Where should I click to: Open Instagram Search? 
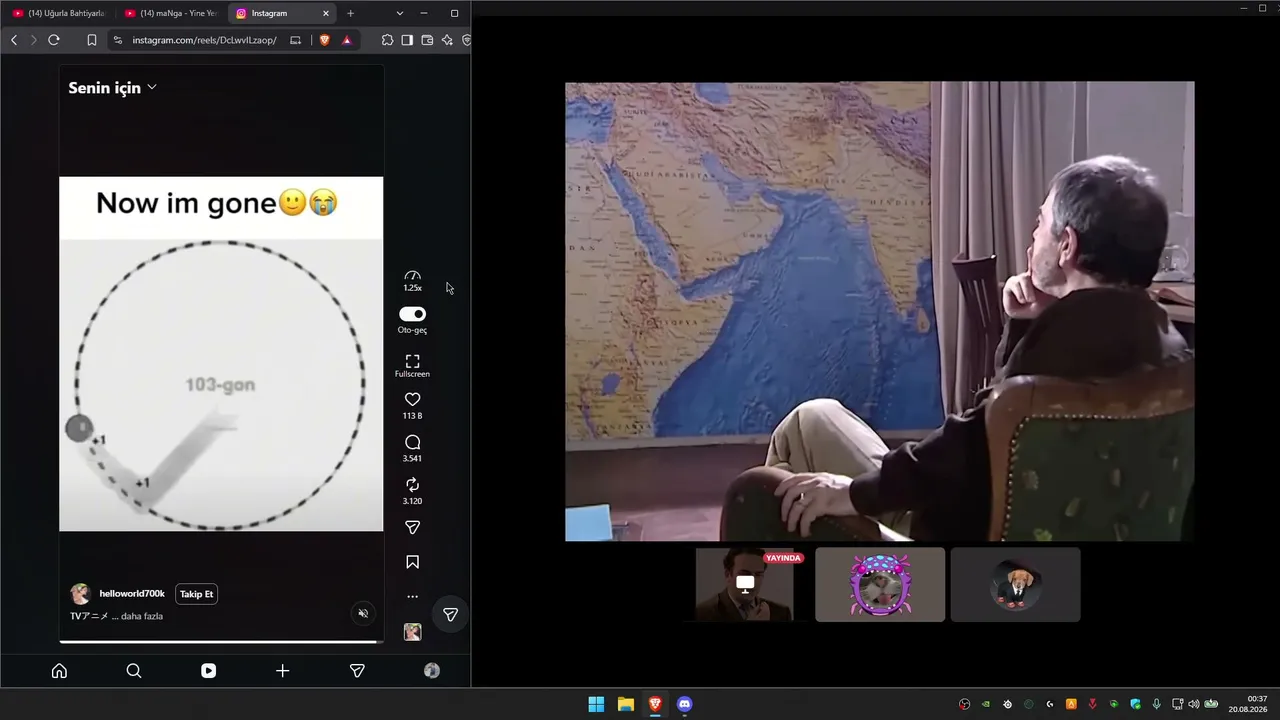(x=134, y=671)
